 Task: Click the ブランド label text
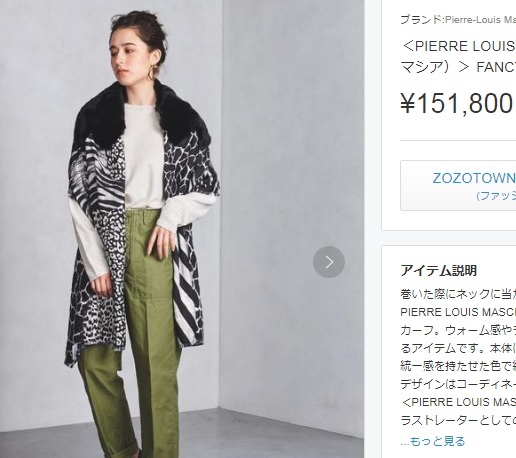[421, 20]
